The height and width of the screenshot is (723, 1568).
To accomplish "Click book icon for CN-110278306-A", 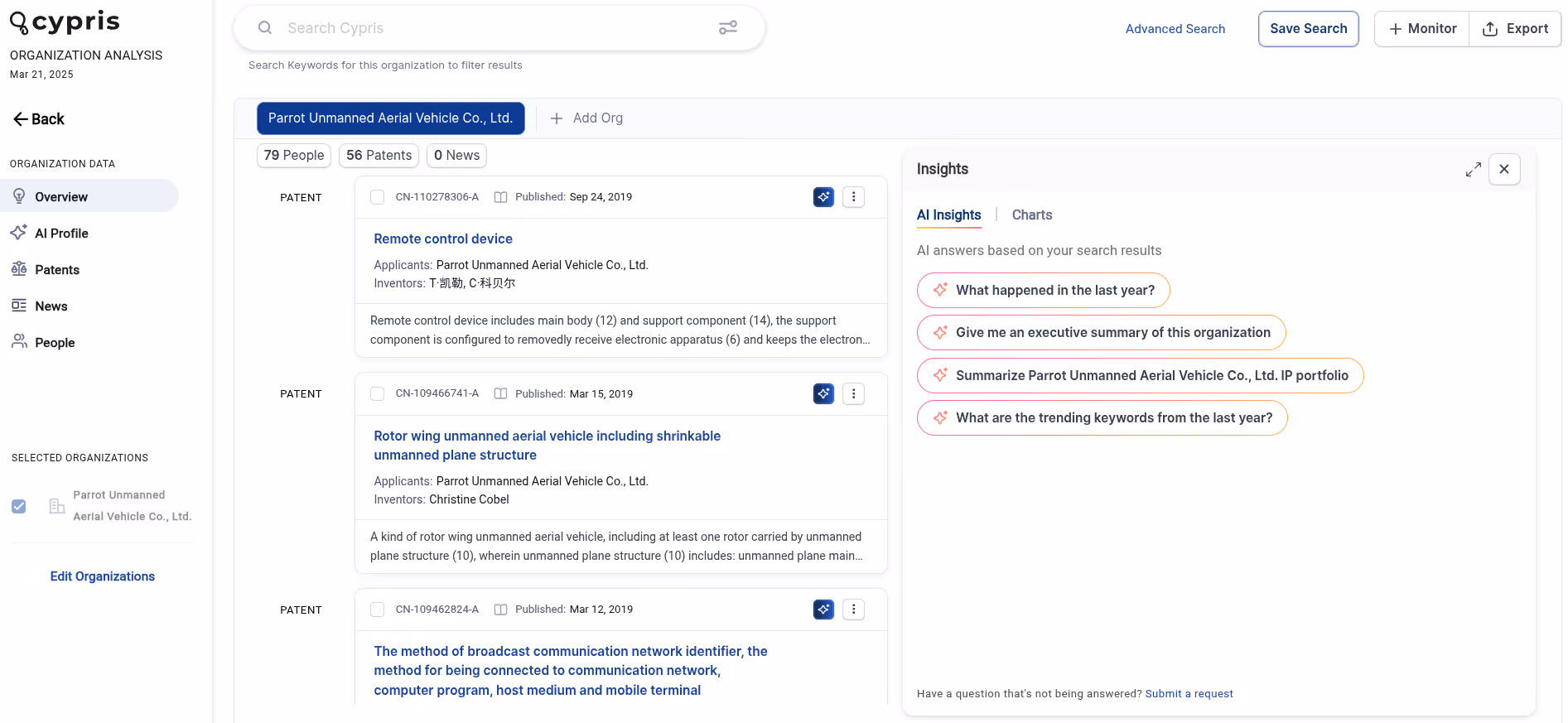I will click(x=500, y=197).
